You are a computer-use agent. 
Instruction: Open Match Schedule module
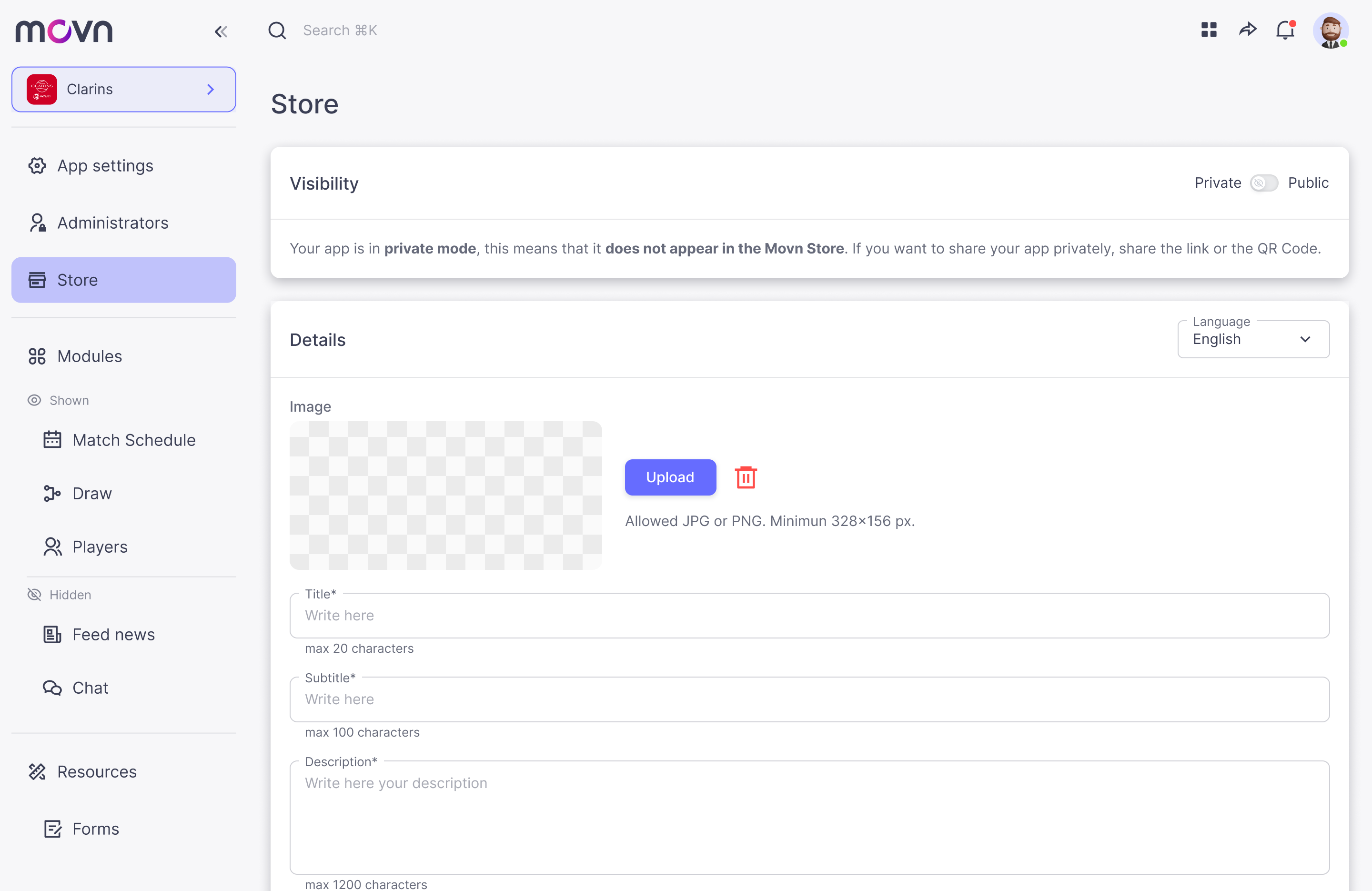pyautogui.click(x=134, y=440)
